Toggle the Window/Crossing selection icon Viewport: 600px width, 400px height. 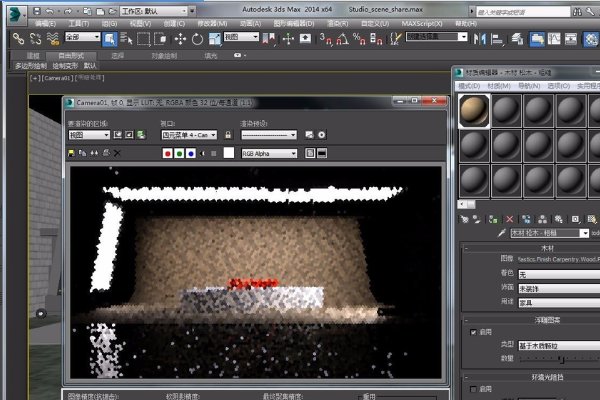click(160, 39)
